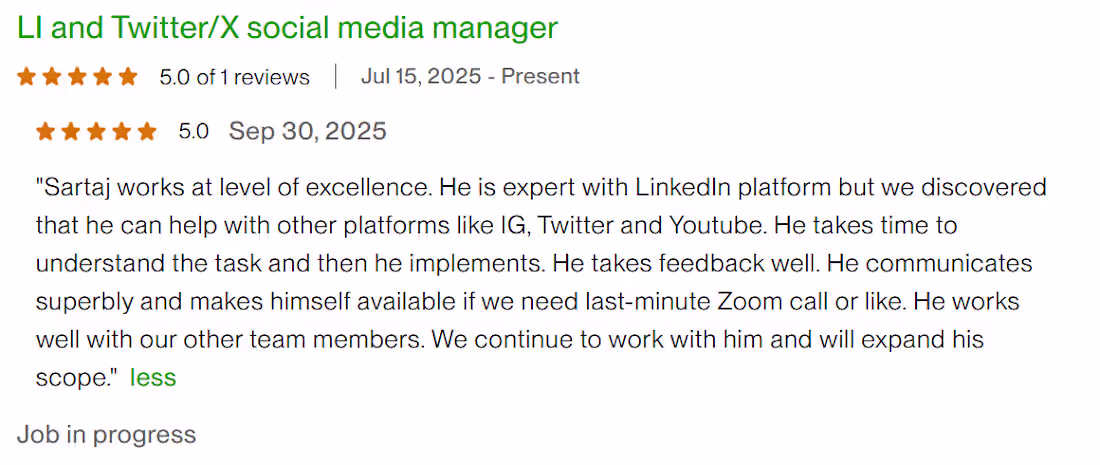The height and width of the screenshot is (465, 1100).
Task: Click first star beside the Sep 30 review
Action: point(46,131)
